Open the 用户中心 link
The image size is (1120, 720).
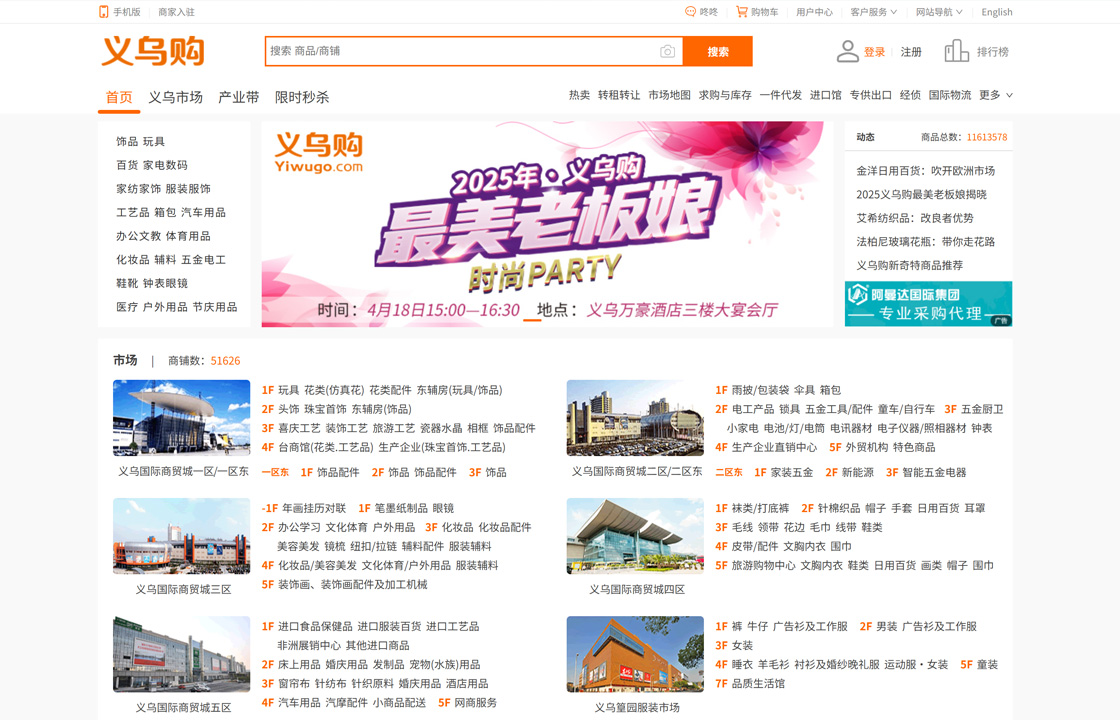(x=814, y=12)
